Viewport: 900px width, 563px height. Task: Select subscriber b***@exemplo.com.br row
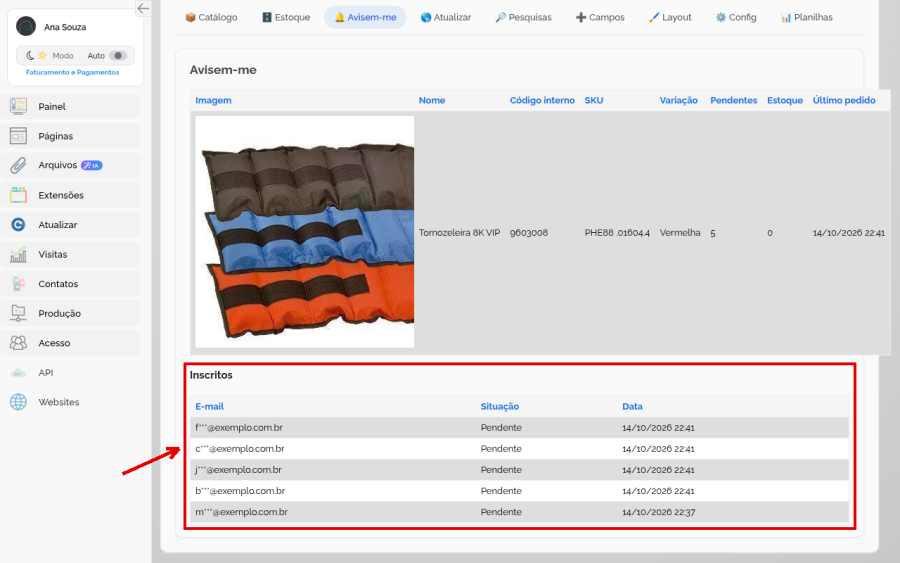coord(519,491)
